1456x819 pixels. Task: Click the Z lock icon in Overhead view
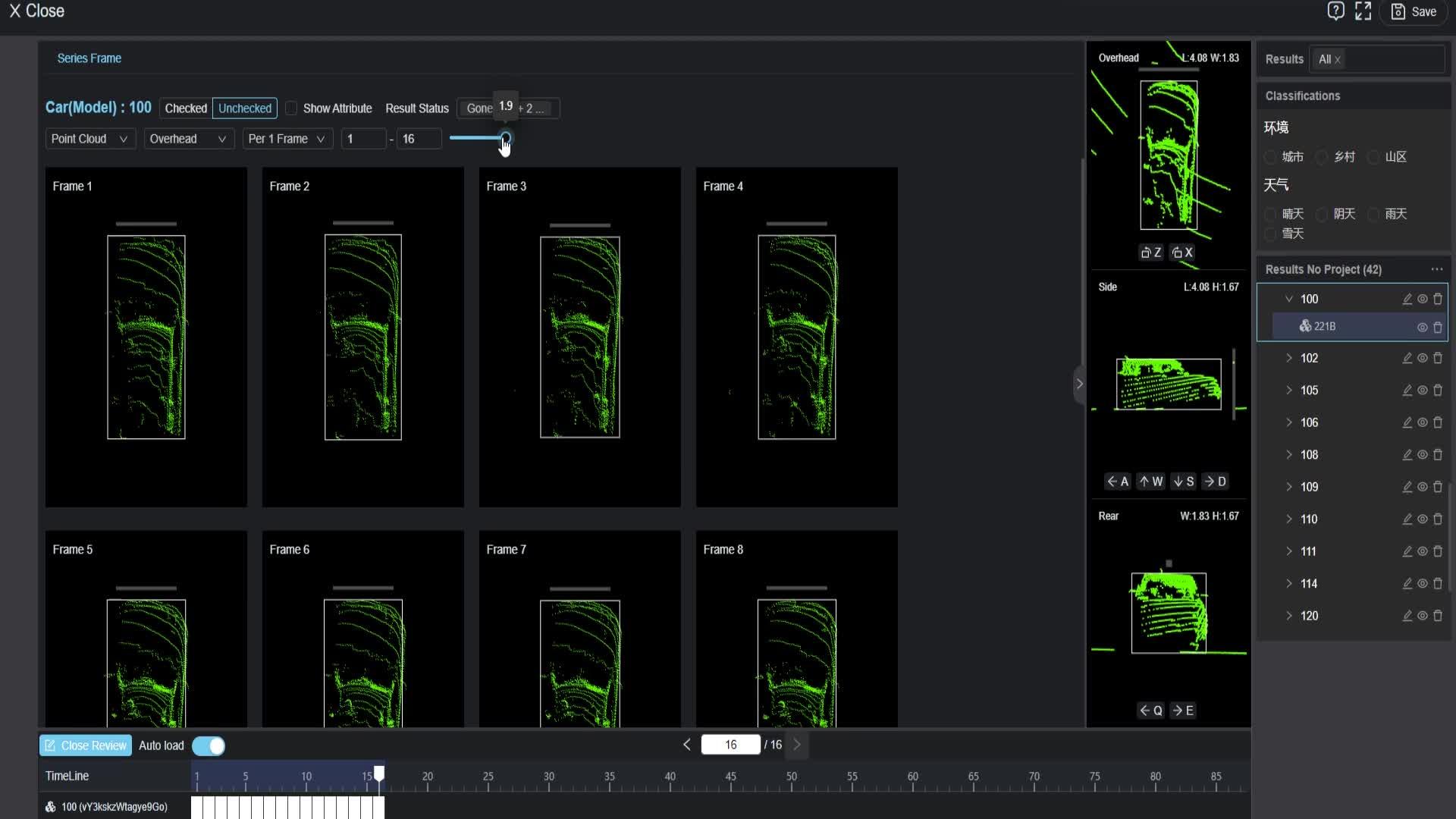point(1150,253)
